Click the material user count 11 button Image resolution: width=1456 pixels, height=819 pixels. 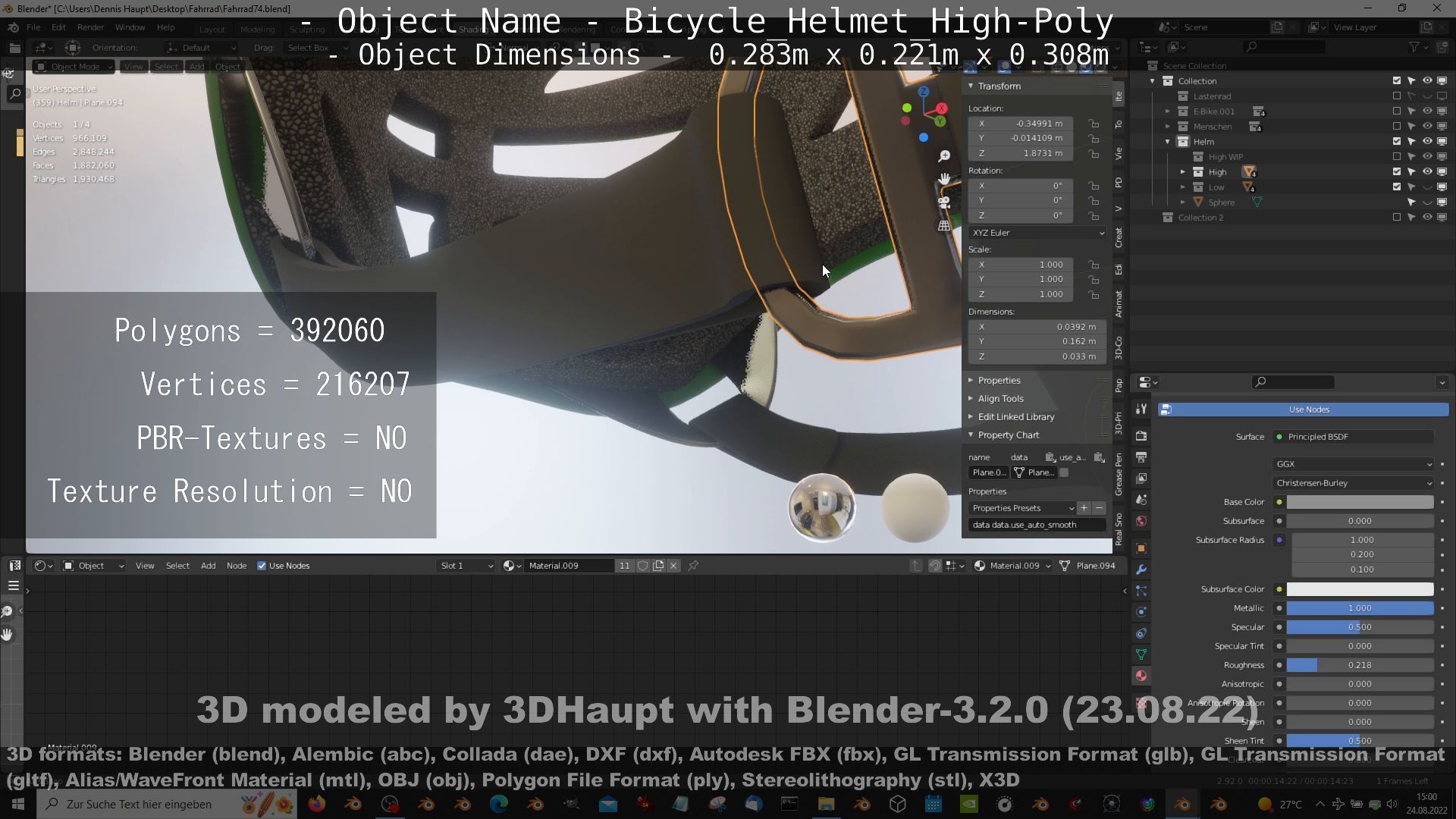click(624, 566)
